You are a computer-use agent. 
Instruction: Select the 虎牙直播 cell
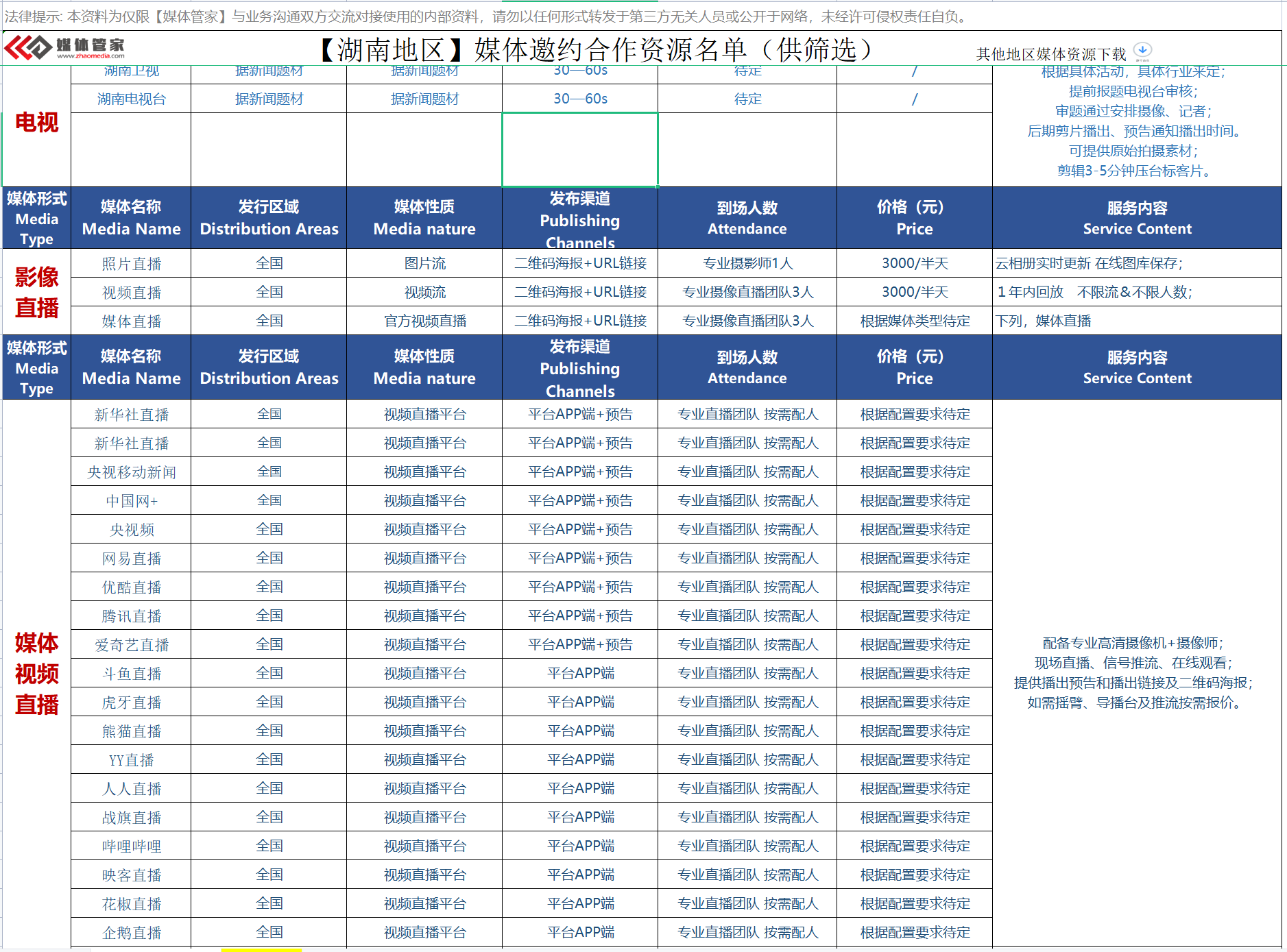coord(131,703)
